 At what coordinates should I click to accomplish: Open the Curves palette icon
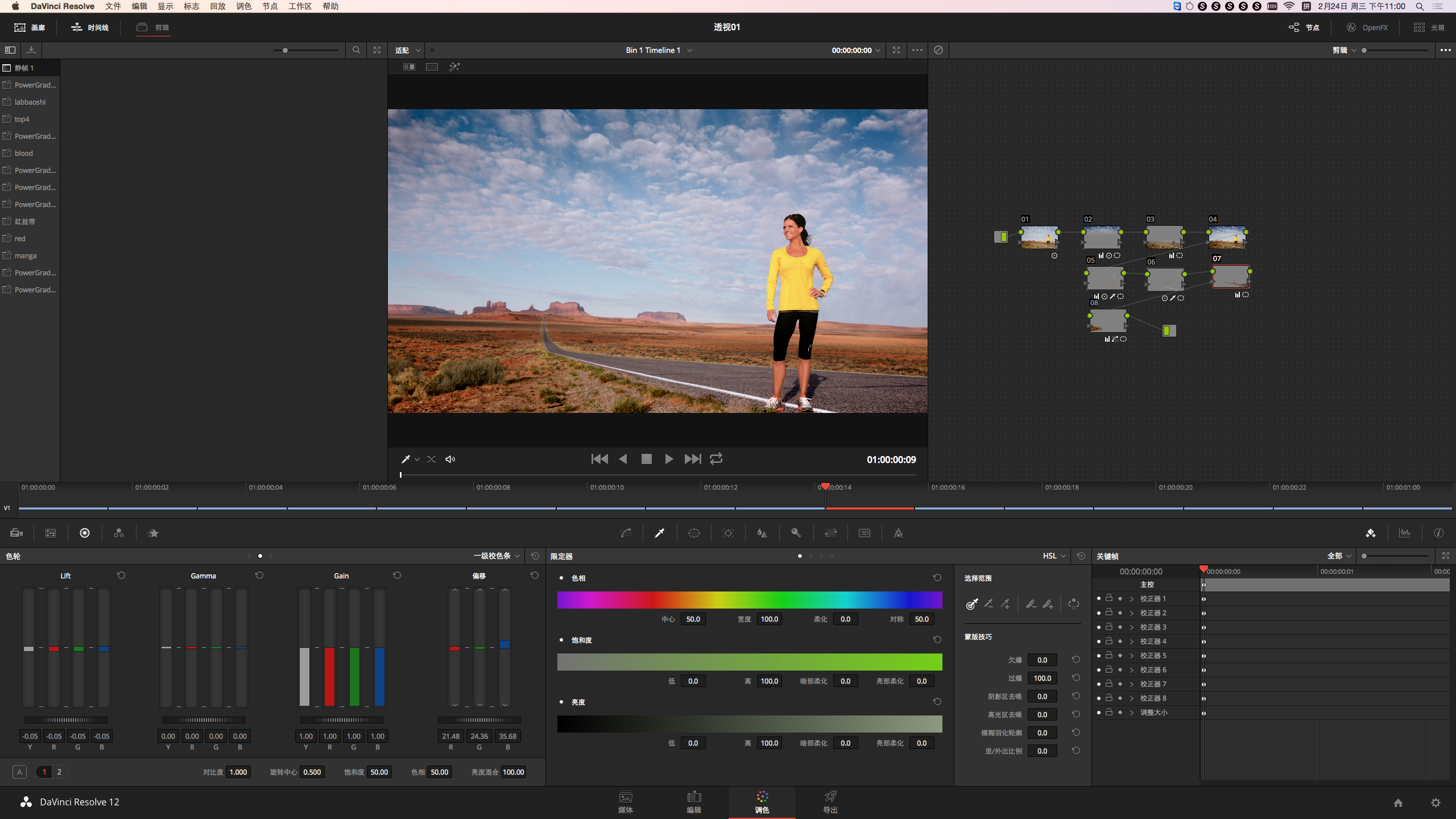(x=626, y=533)
